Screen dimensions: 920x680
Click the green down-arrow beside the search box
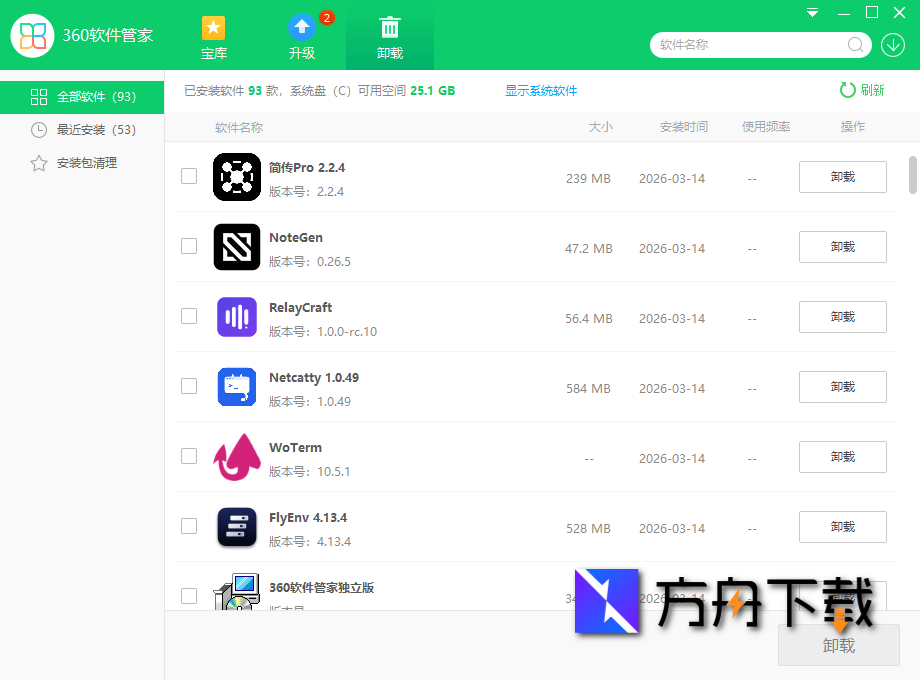click(x=895, y=45)
